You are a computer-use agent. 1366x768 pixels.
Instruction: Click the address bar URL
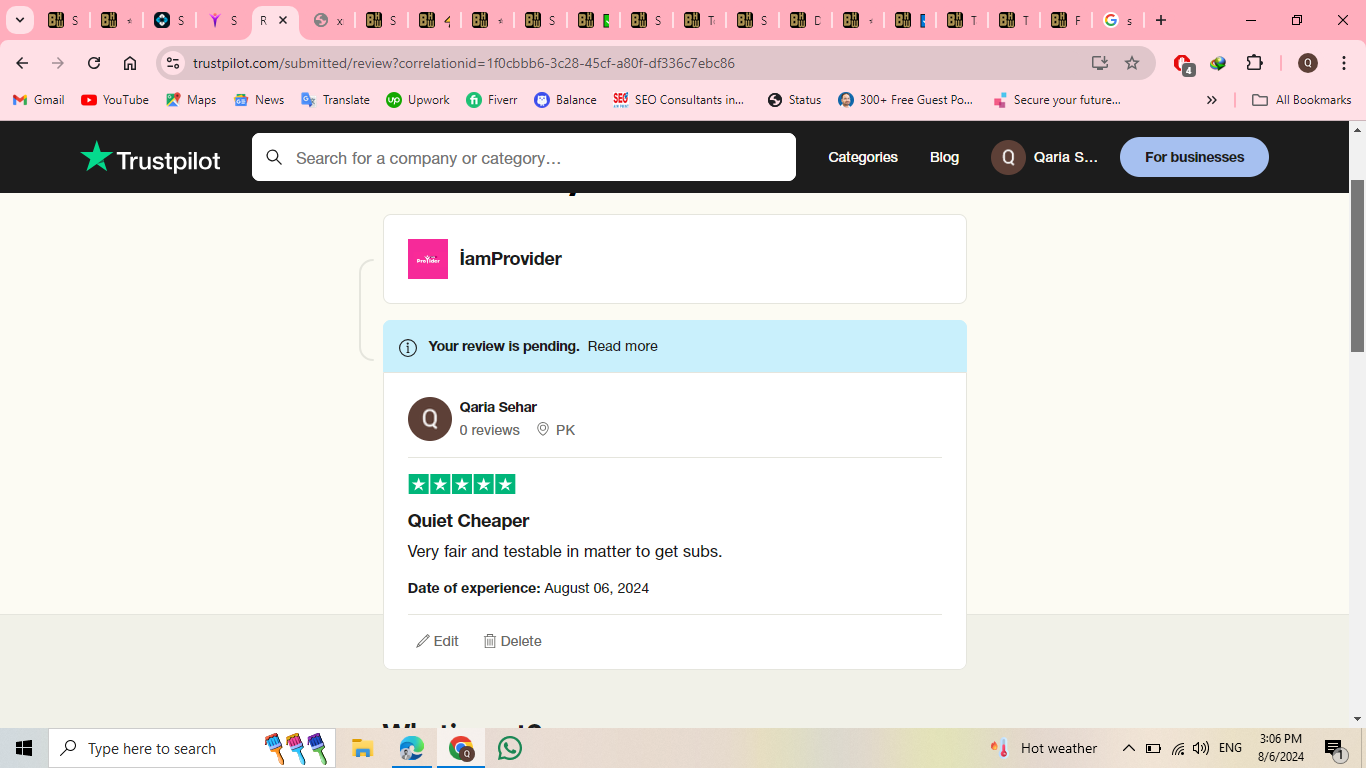pos(464,63)
